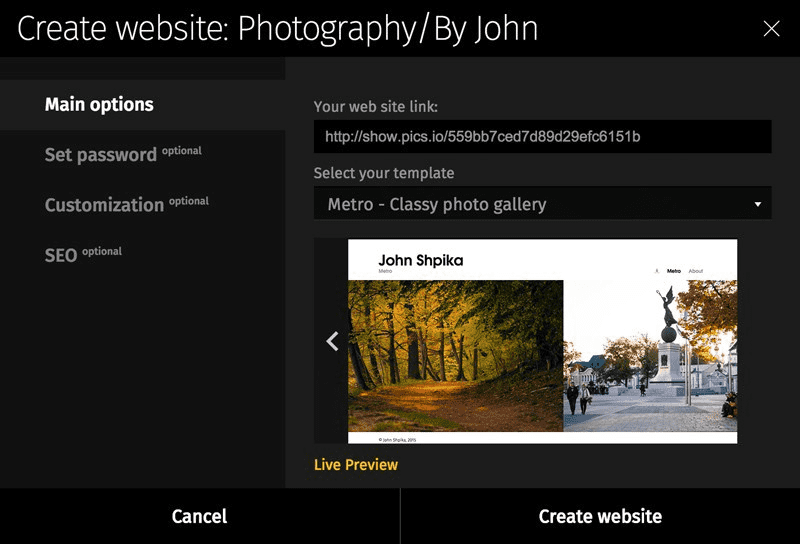Click the 'Create website: Photography/By John' title
This screenshot has height=544, width=800.
pyautogui.click(x=278, y=29)
